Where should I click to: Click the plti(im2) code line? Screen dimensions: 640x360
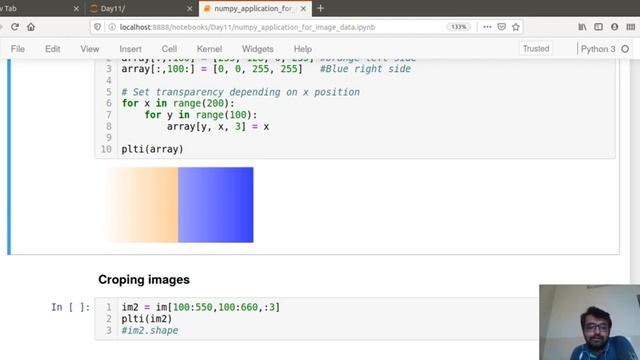(147, 319)
